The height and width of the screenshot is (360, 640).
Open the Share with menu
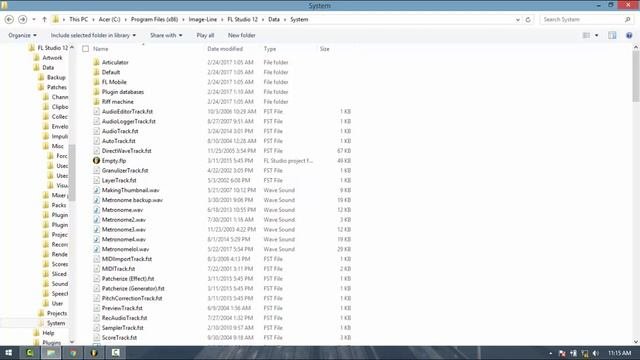(166, 35)
